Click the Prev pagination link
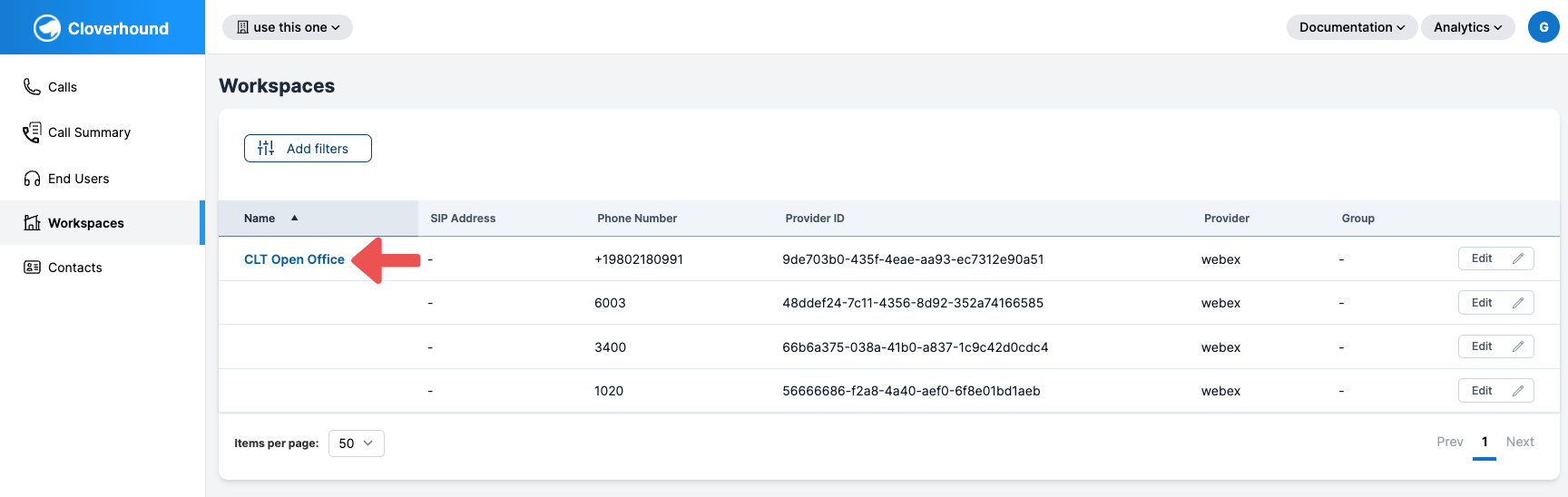Viewport: 1568px width, 497px height. (1450, 442)
